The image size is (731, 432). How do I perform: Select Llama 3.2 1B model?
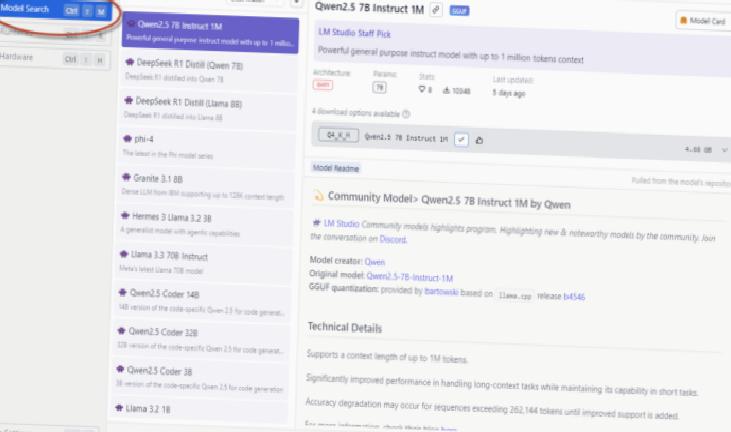(200, 411)
